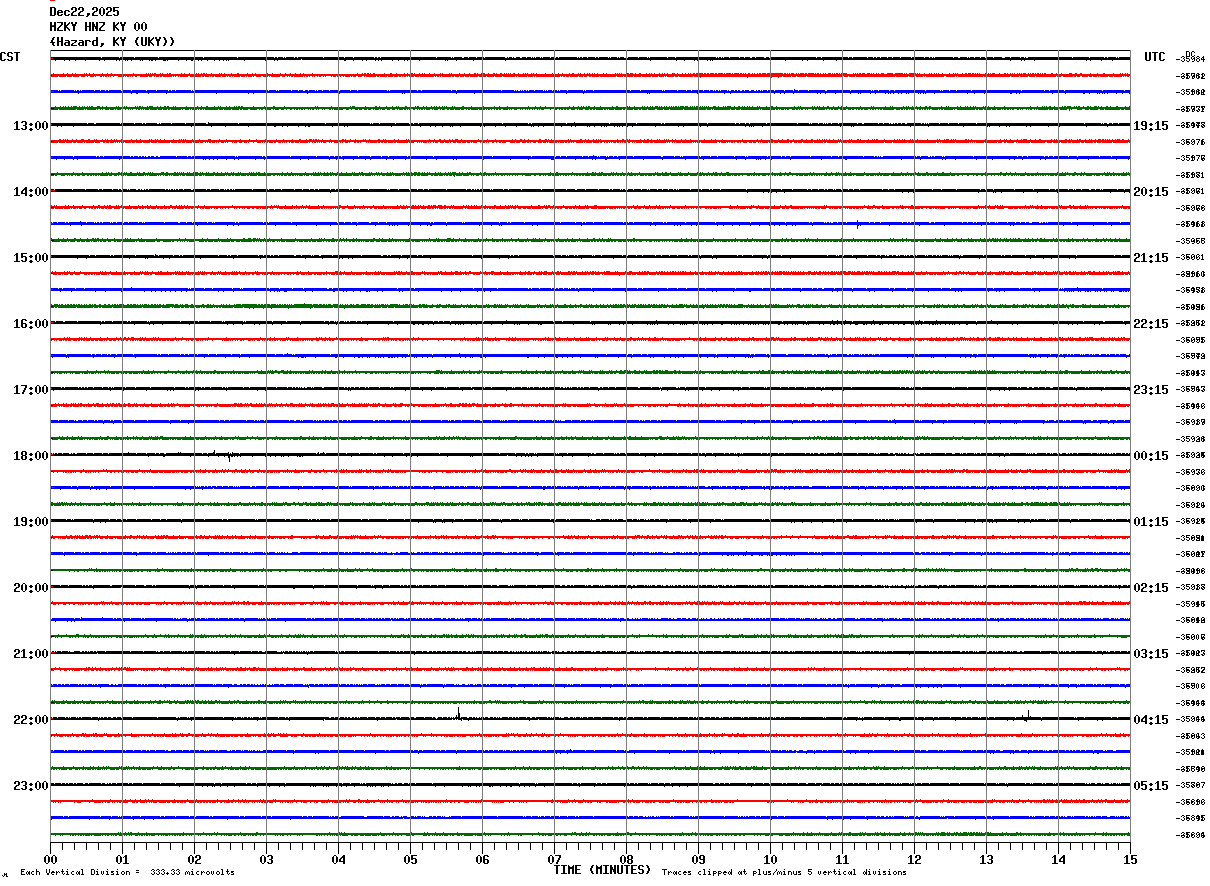Viewport: 1210px width, 886px height.
Task: Select the 17:00 CST row label
Action: coord(30,390)
